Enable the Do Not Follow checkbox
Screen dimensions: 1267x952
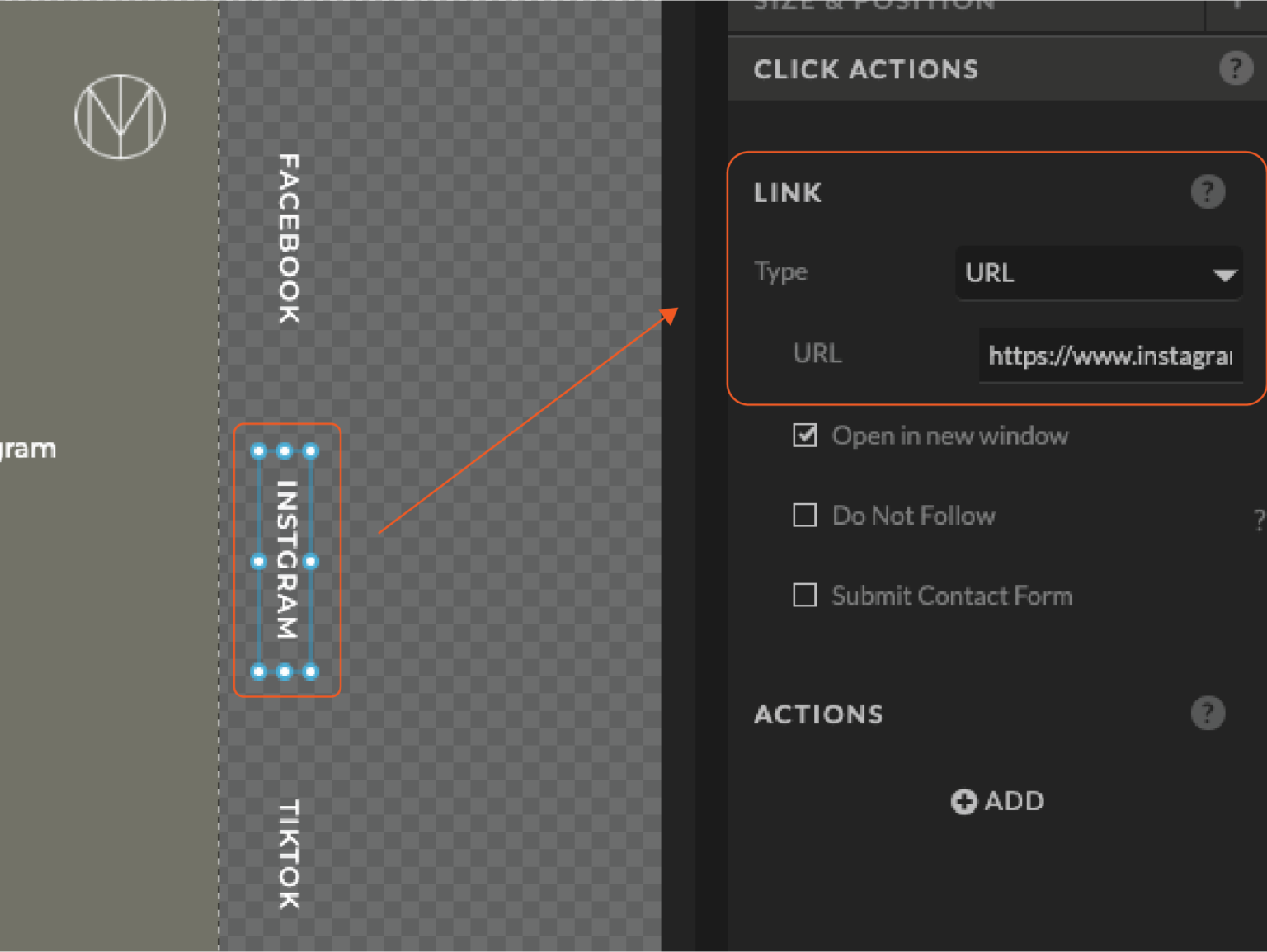tap(804, 515)
